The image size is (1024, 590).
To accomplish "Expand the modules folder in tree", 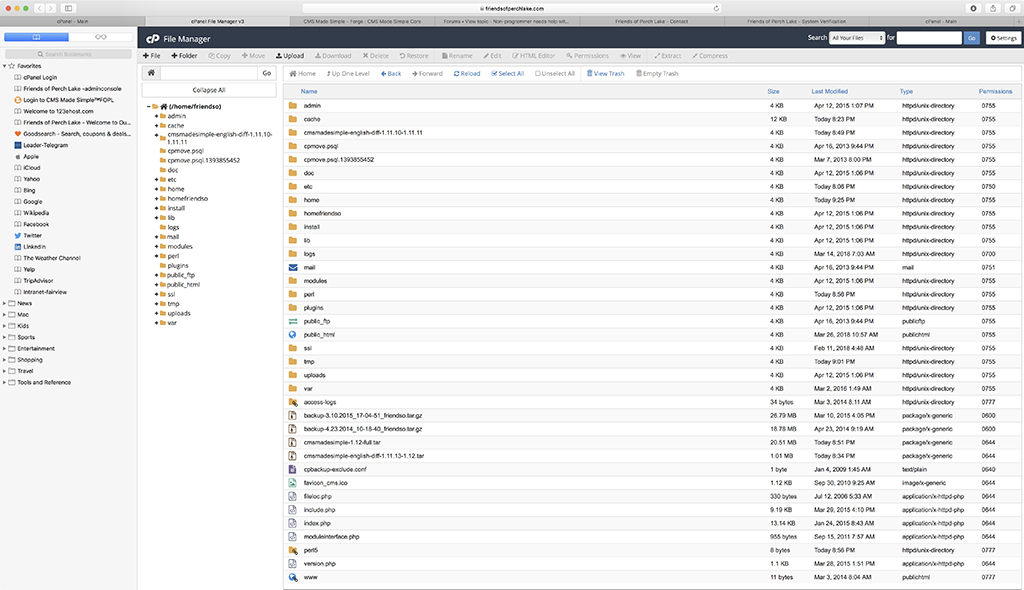I will click(x=157, y=246).
